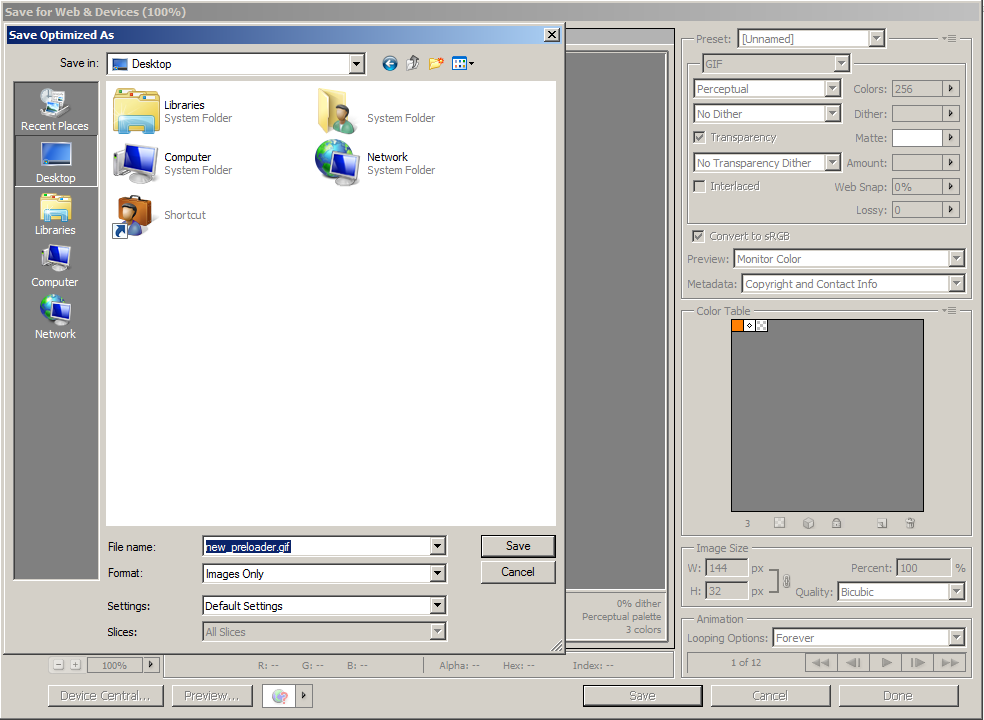Click Done in the Save for Web window
Viewport: 984px width, 720px height.
pos(898,696)
